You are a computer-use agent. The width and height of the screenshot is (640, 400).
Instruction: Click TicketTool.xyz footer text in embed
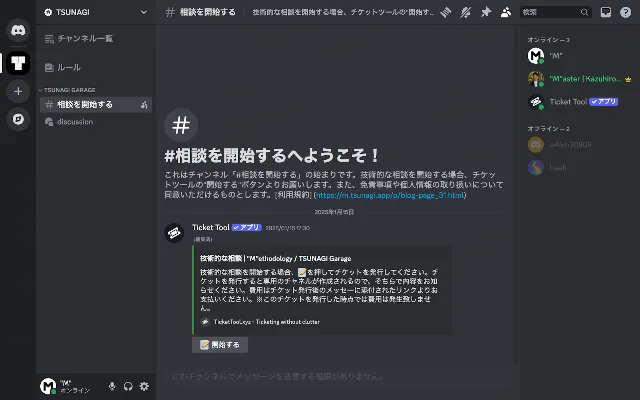[x=267, y=322]
